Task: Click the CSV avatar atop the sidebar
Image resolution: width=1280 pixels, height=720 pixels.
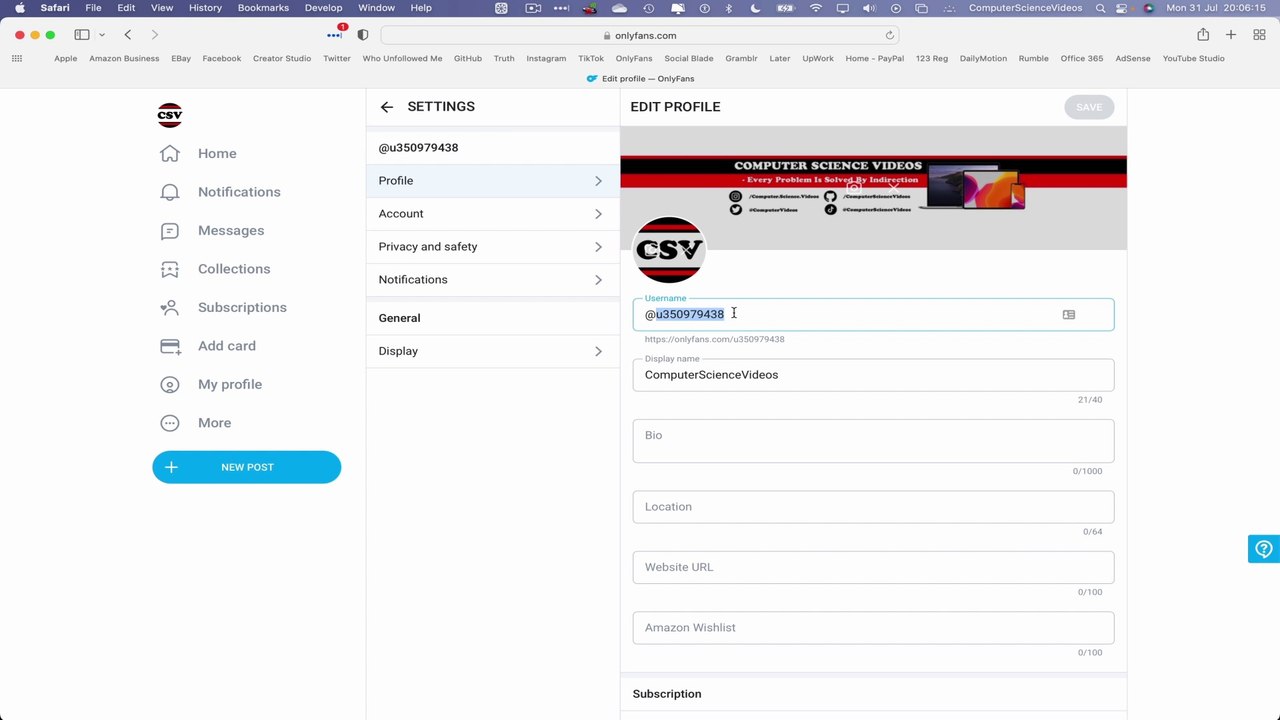Action: tap(170, 115)
